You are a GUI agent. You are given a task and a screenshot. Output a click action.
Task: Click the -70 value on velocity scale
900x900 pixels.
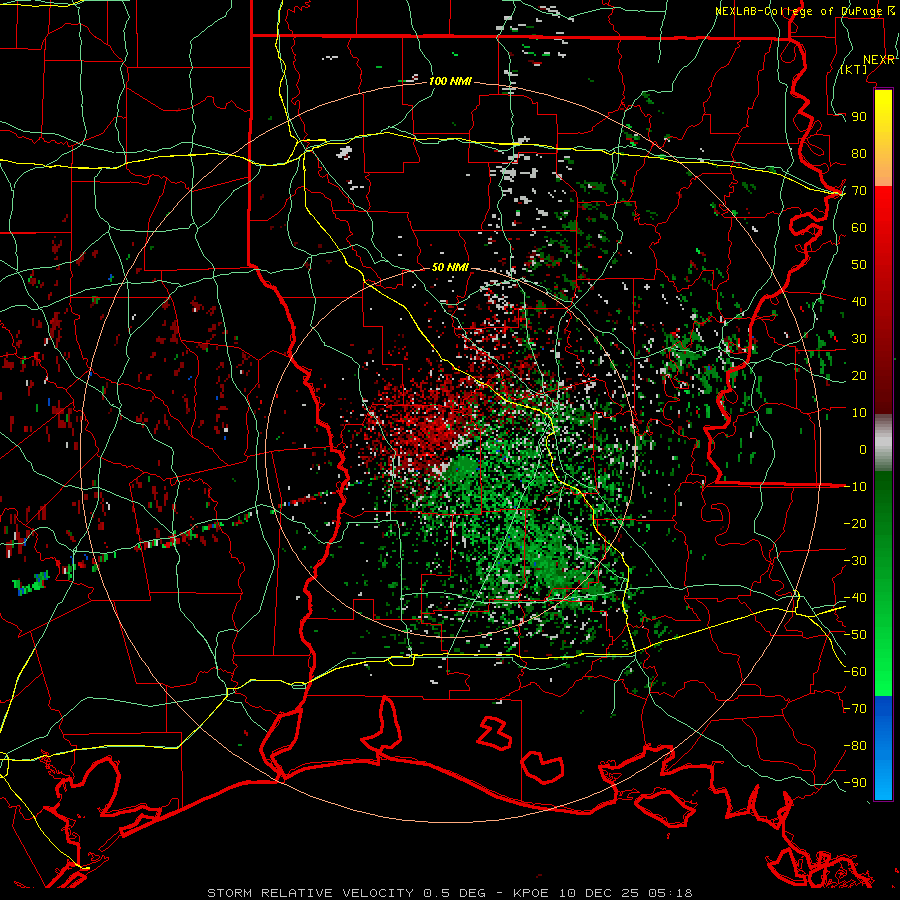pos(855,709)
